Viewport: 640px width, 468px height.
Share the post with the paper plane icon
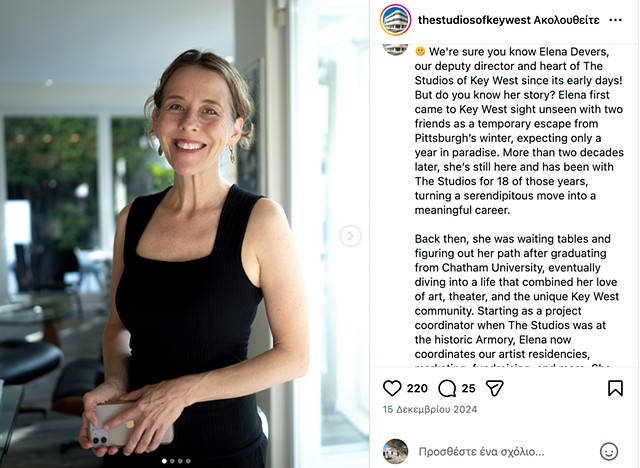point(494,388)
